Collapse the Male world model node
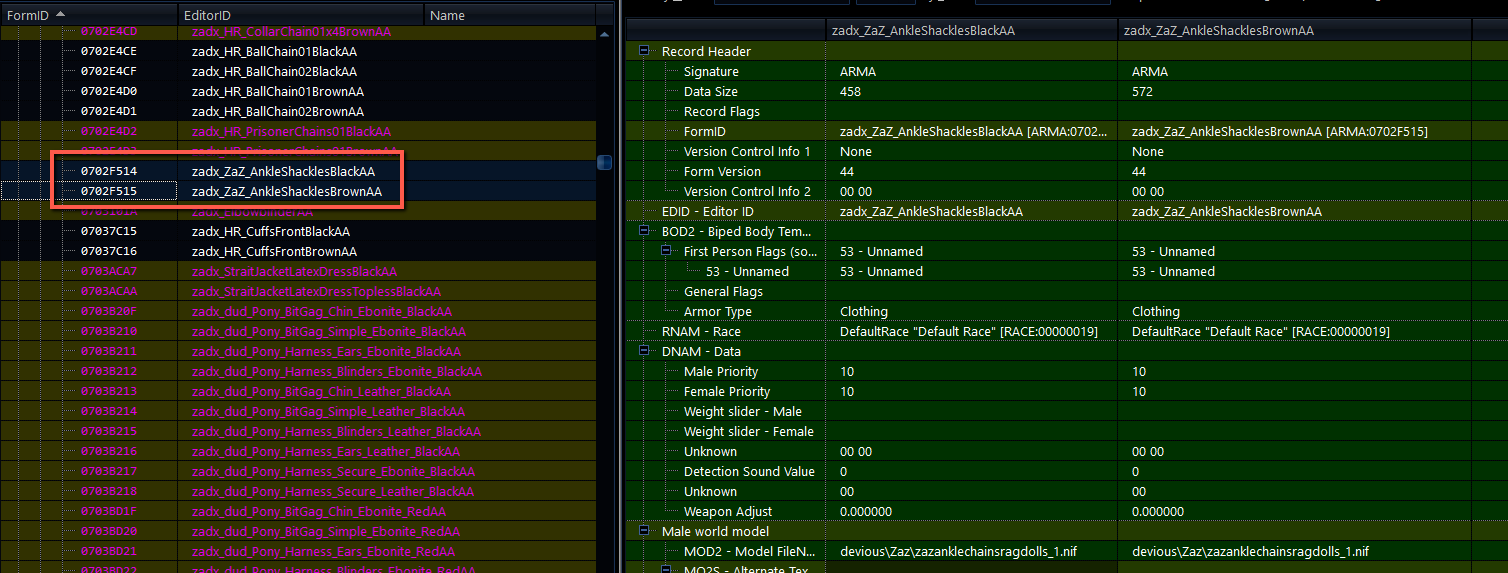Viewport: 1508px width, 573px height. (x=642, y=531)
